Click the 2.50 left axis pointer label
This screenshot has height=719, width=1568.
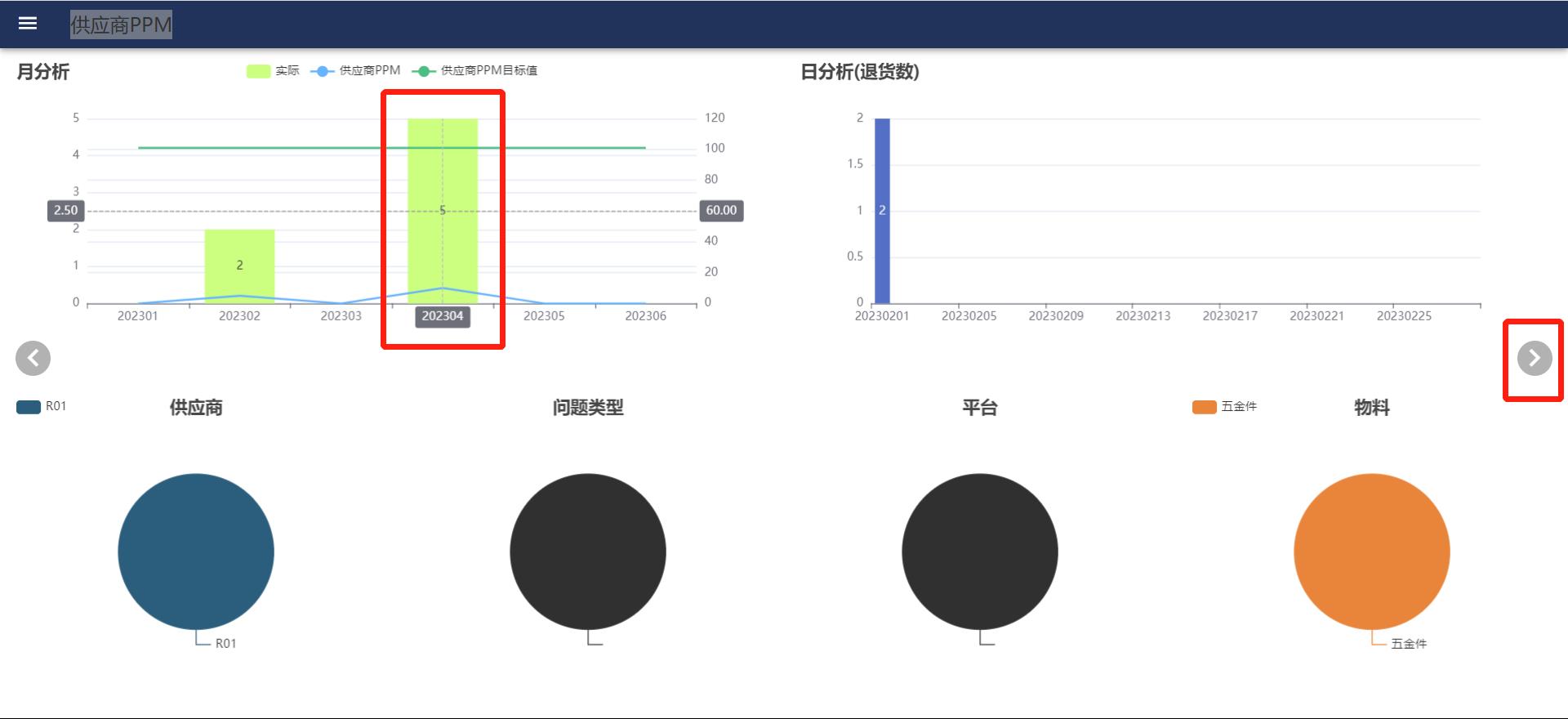pos(66,211)
